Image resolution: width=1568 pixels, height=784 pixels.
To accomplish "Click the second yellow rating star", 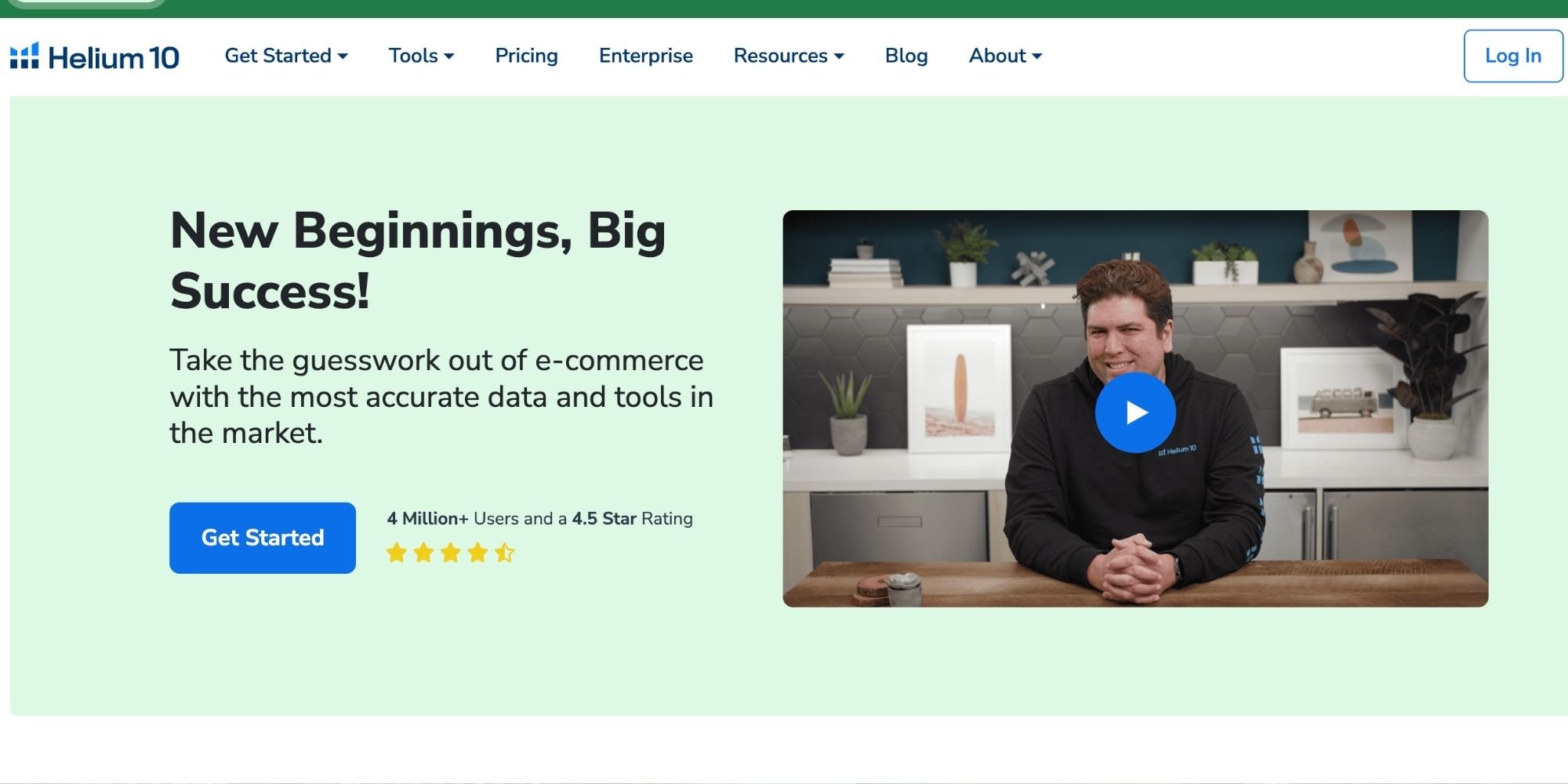I will pyautogui.click(x=423, y=553).
